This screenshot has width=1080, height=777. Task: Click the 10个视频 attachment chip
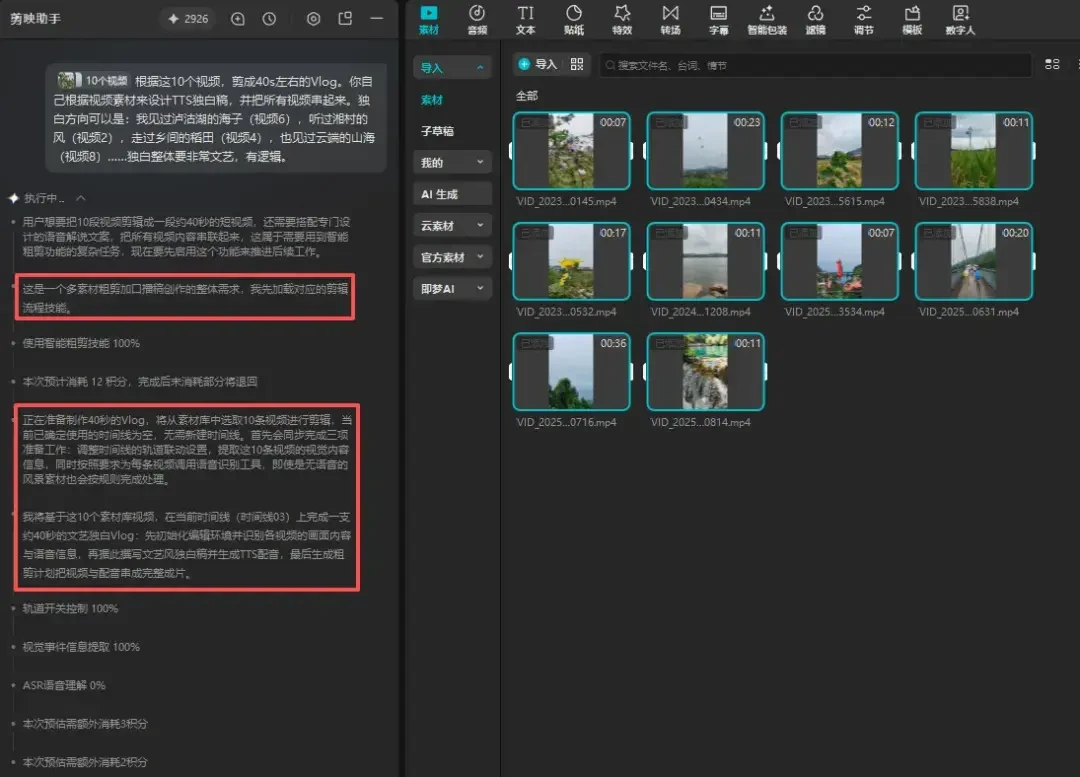point(93,81)
